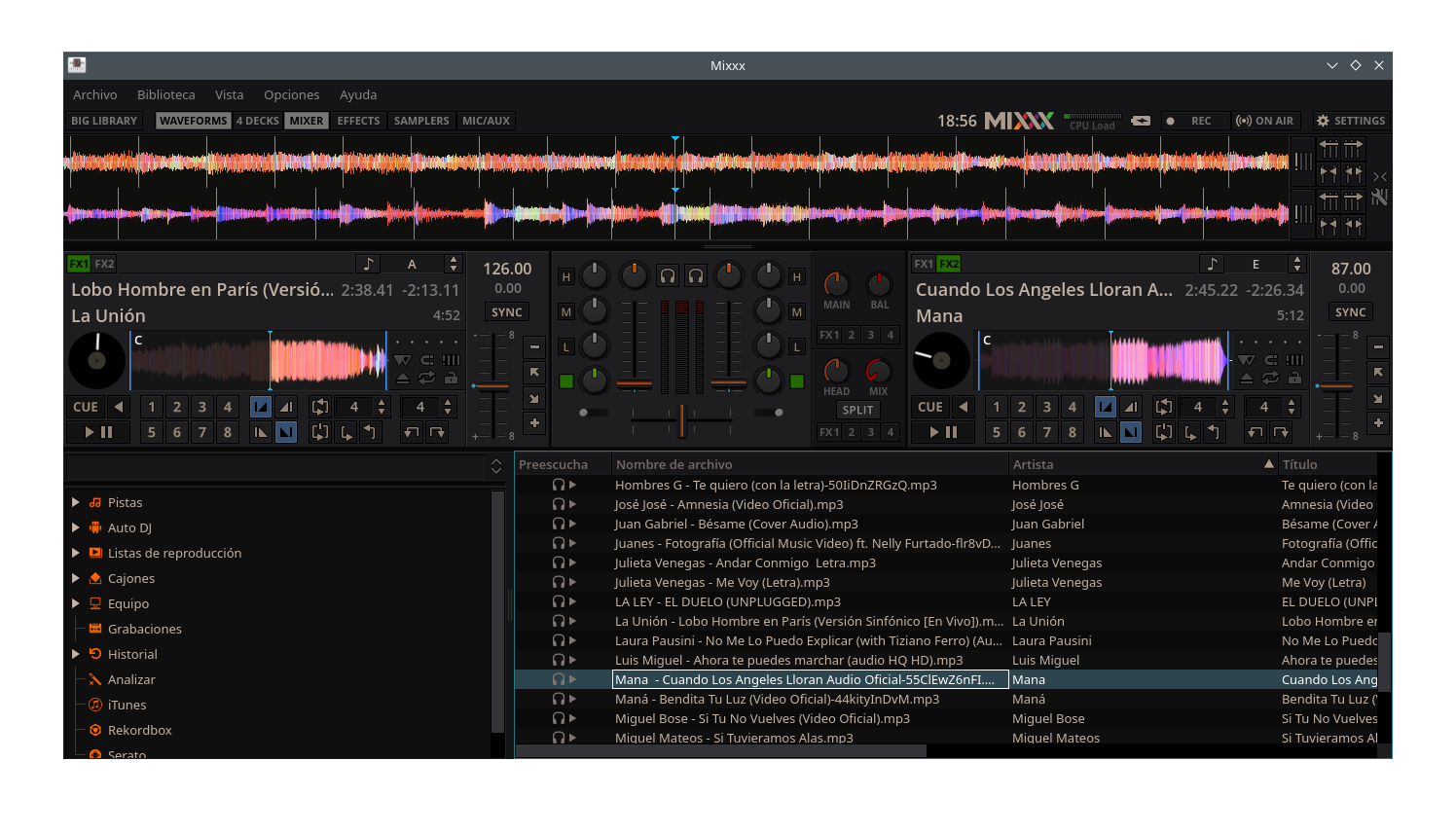Click CUE on the right deck
1456x834 pixels.
tap(929, 407)
